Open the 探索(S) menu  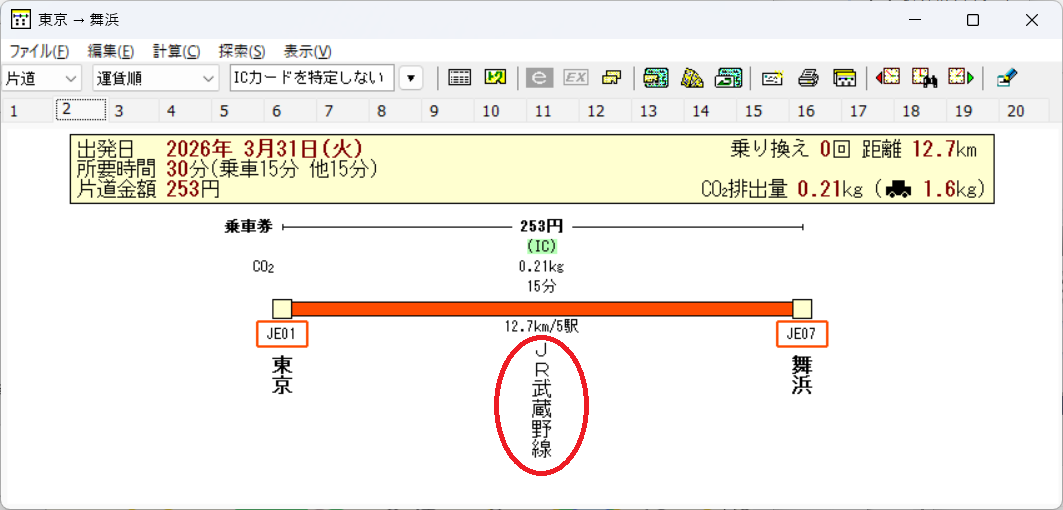pyautogui.click(x=242, y=52)
